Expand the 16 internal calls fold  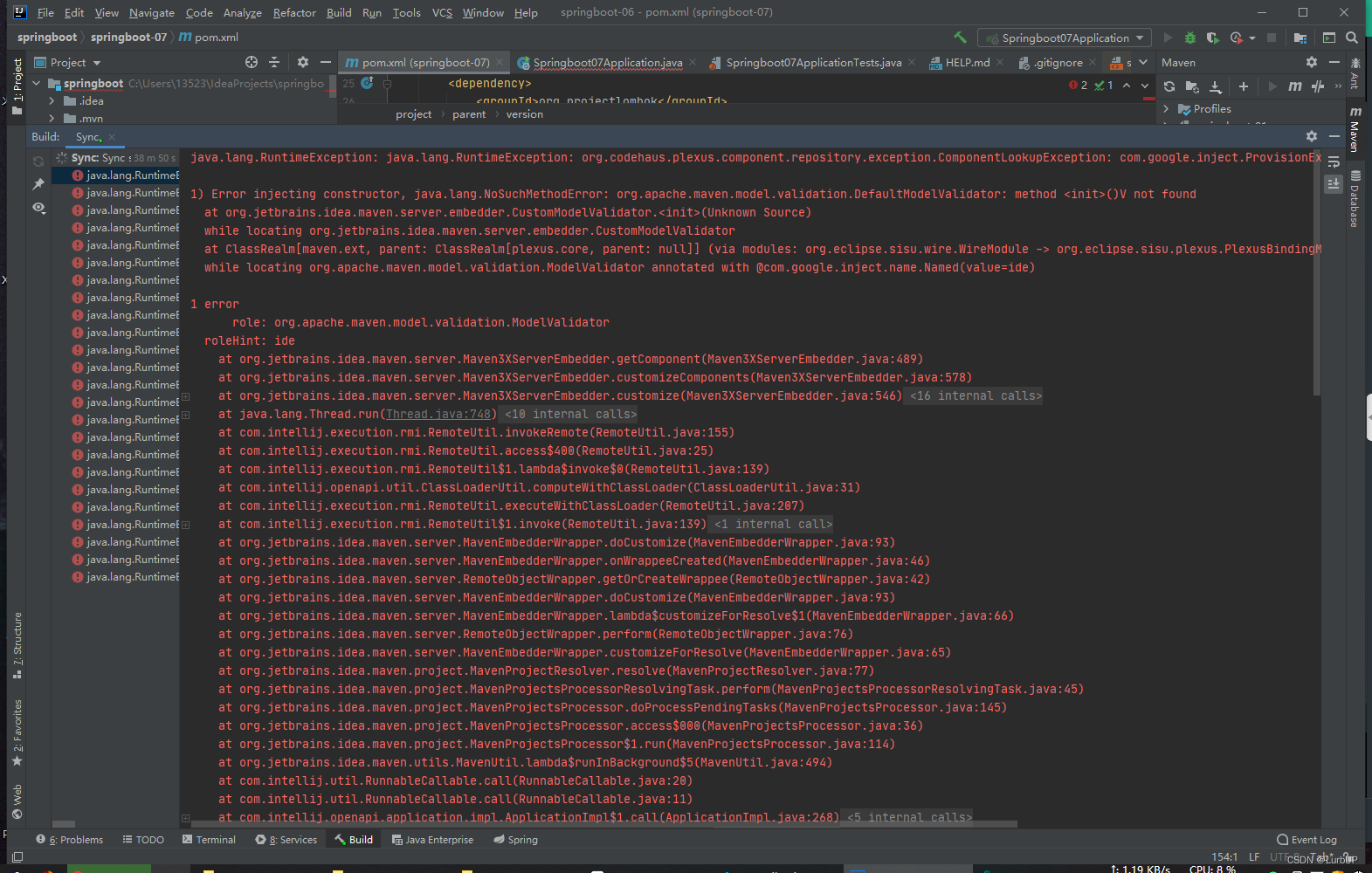(976, 395)
